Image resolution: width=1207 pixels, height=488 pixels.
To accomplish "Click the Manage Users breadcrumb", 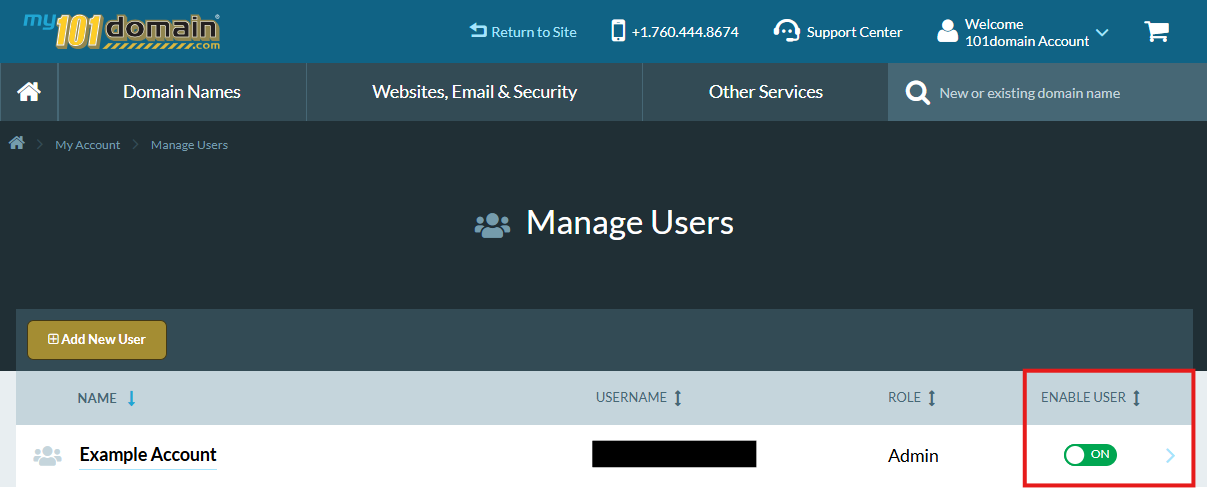I will coord(189,145).
